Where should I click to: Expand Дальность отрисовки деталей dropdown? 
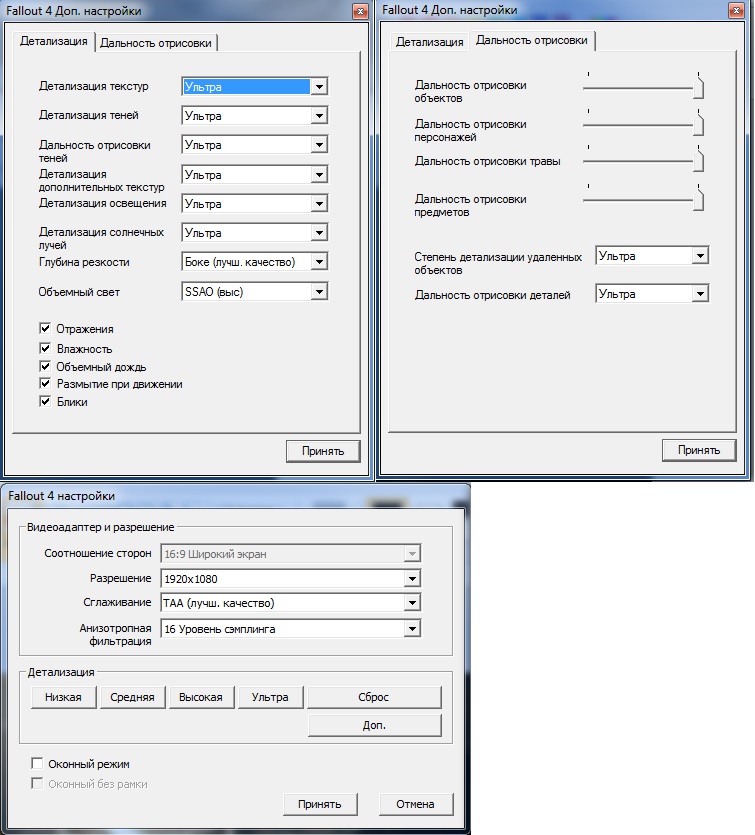click(x=652, y=294)
